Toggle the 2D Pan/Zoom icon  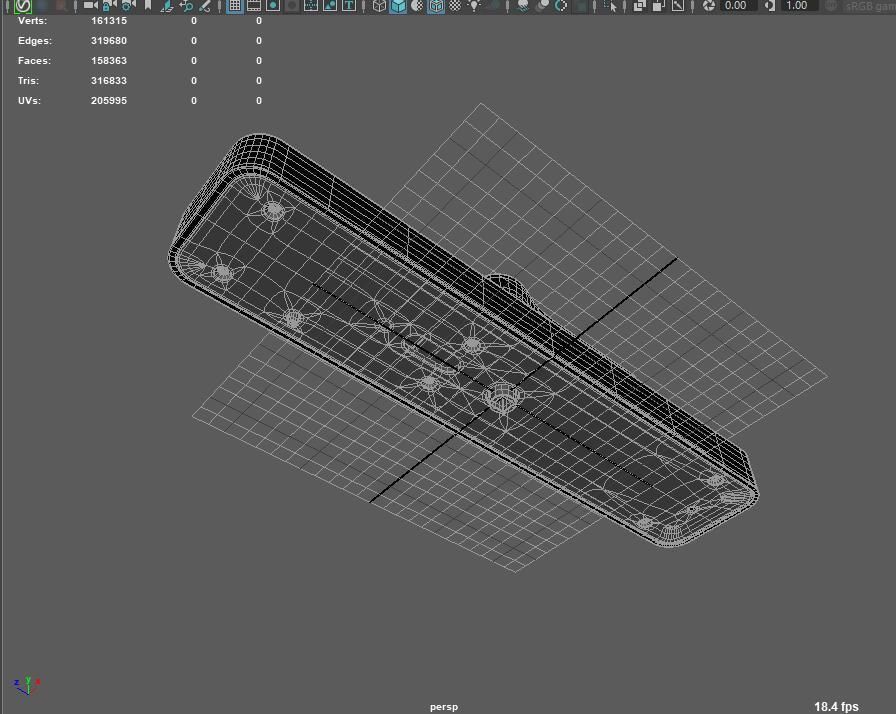(186, 6)
